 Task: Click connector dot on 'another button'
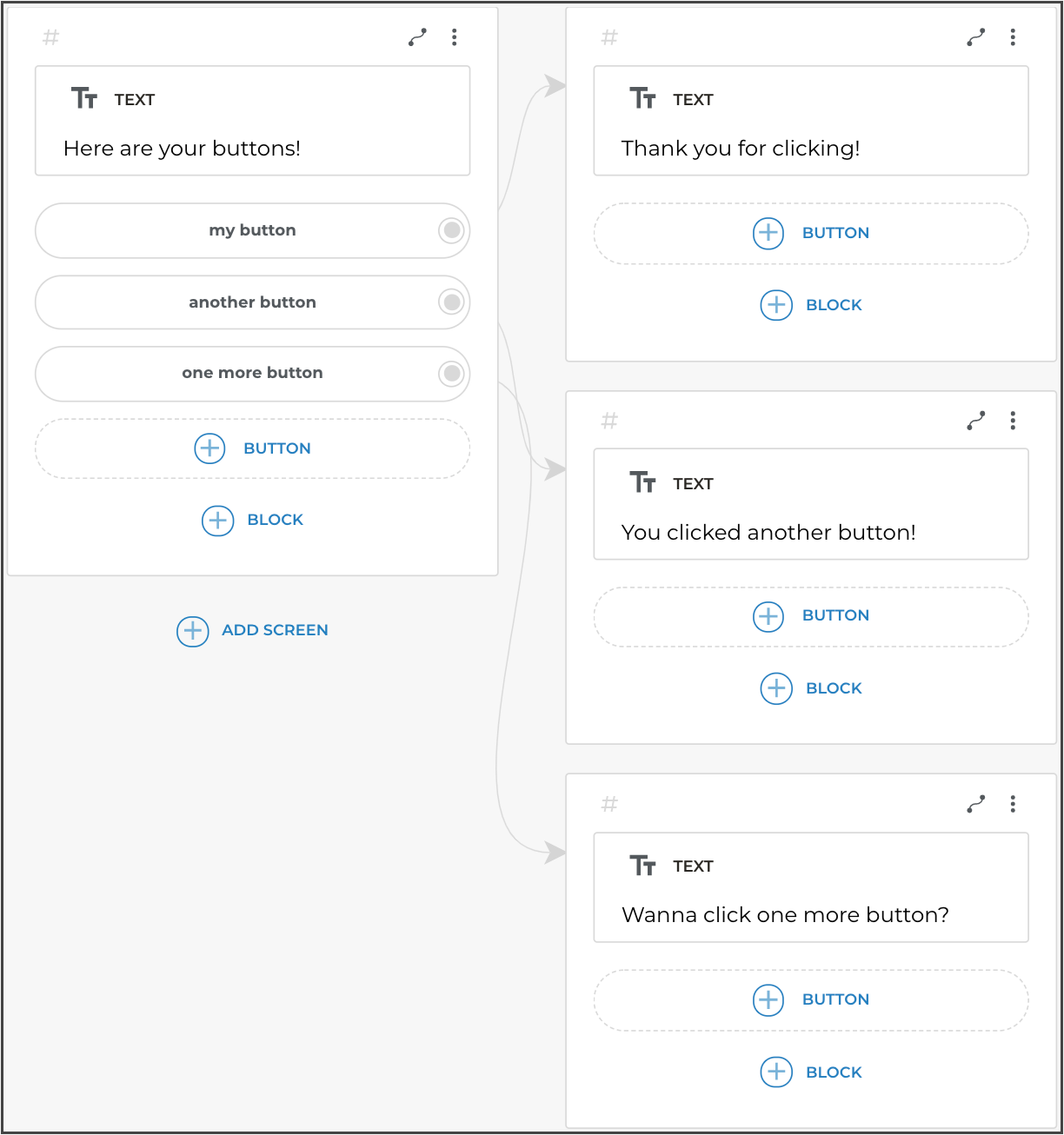point(452,302)
